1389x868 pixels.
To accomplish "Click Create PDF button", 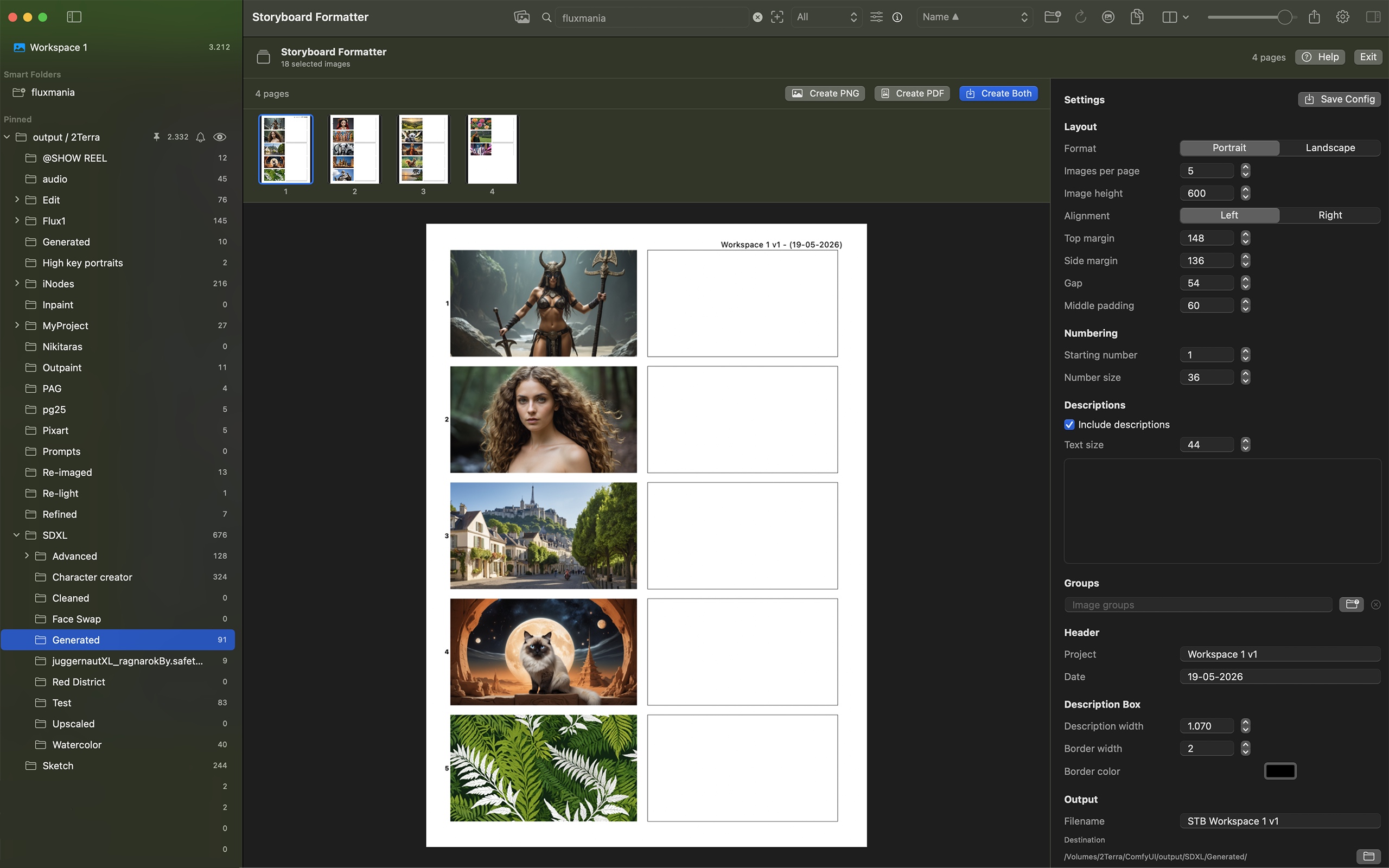I will coord(912,93).
